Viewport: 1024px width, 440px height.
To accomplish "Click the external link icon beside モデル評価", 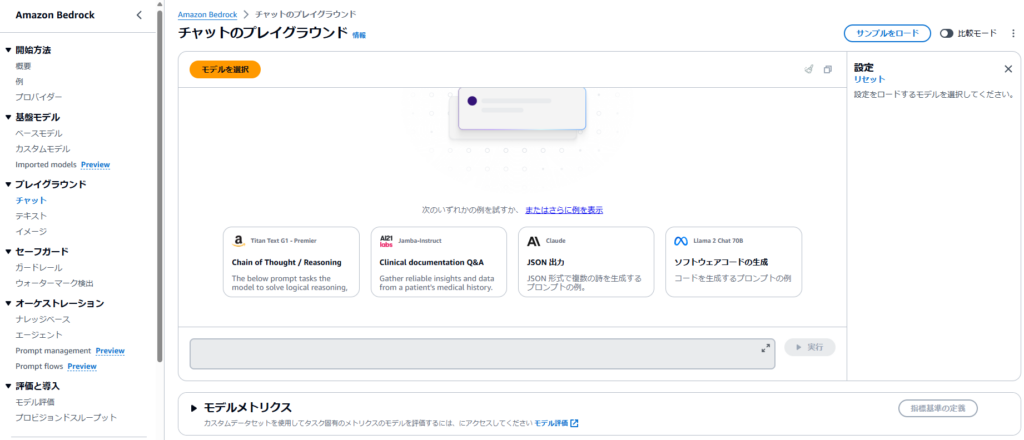I will point(574,423).
